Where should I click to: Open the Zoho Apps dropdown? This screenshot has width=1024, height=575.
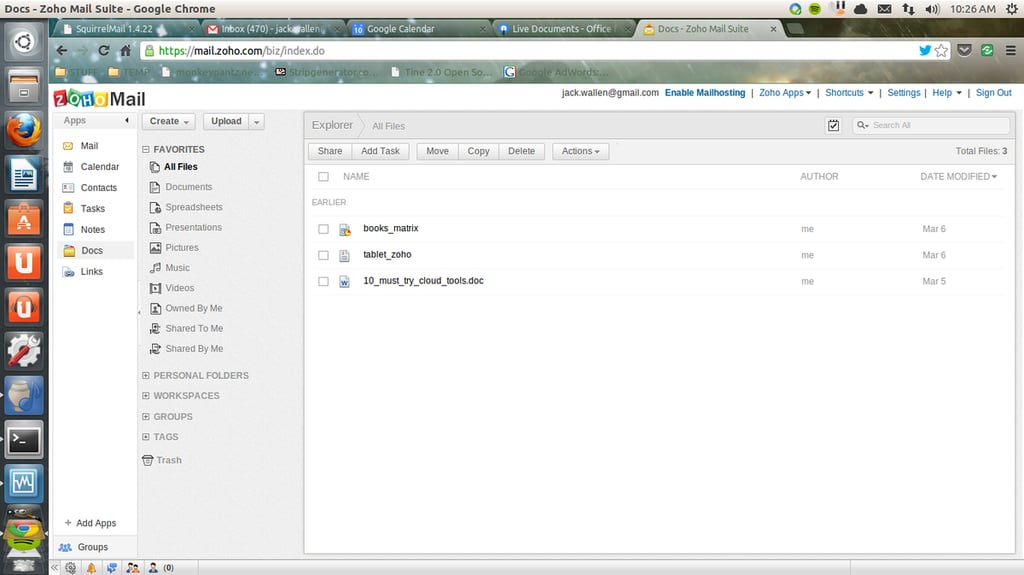[x=785, y=93]
